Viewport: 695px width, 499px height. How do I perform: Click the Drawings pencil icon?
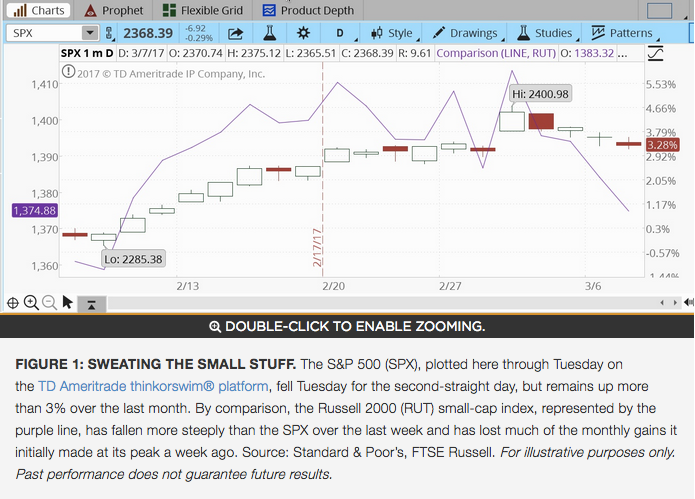pos(438,32)
